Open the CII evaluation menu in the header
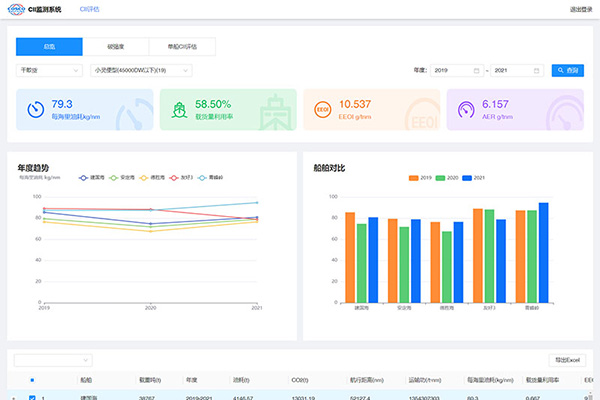The image size is (600, 400). (90, 9)
